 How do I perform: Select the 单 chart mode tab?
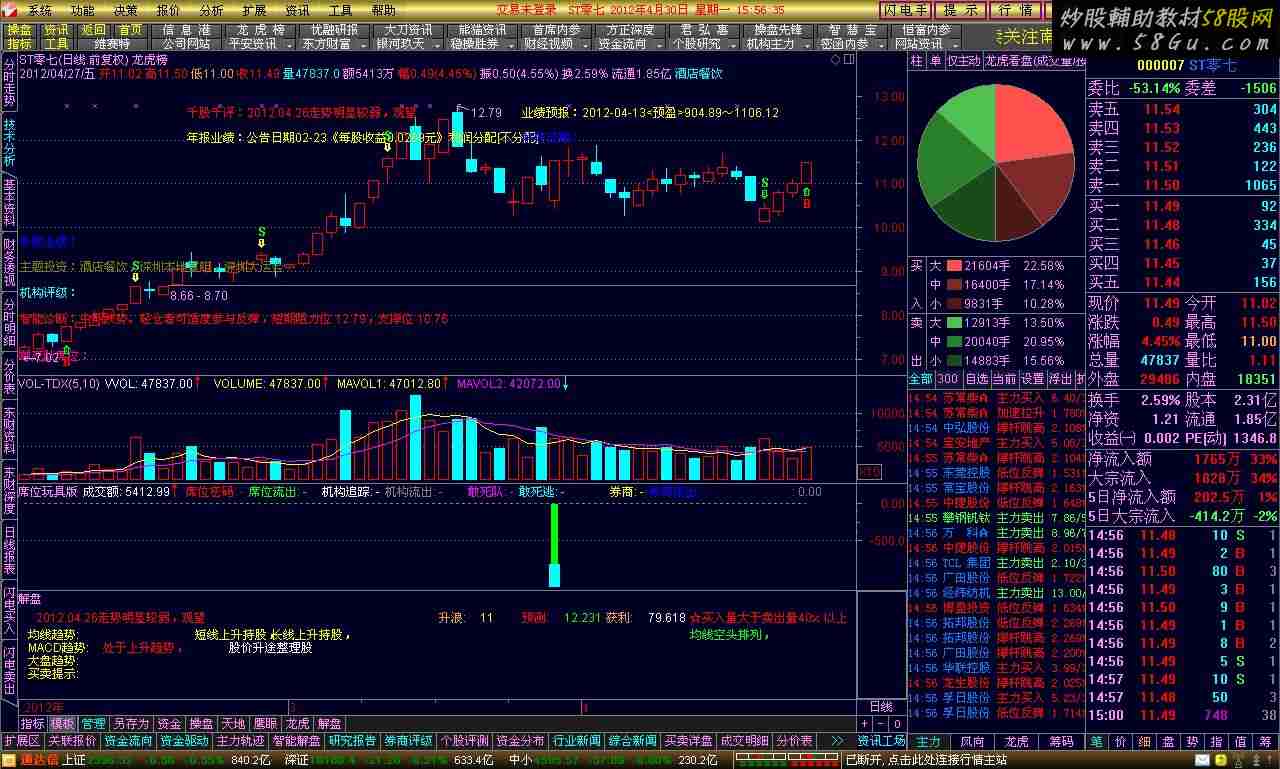[935, 61]
